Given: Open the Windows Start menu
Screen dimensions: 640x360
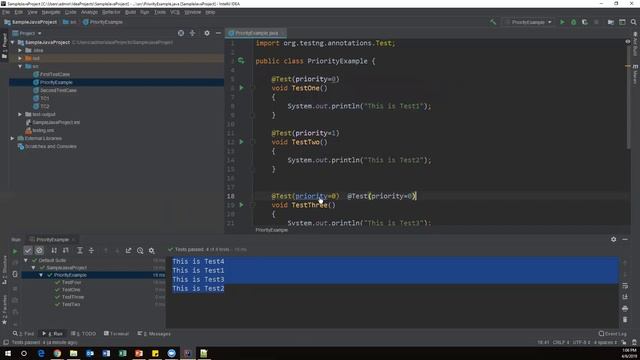Looking at the screenshot, I should coord(8,353).
